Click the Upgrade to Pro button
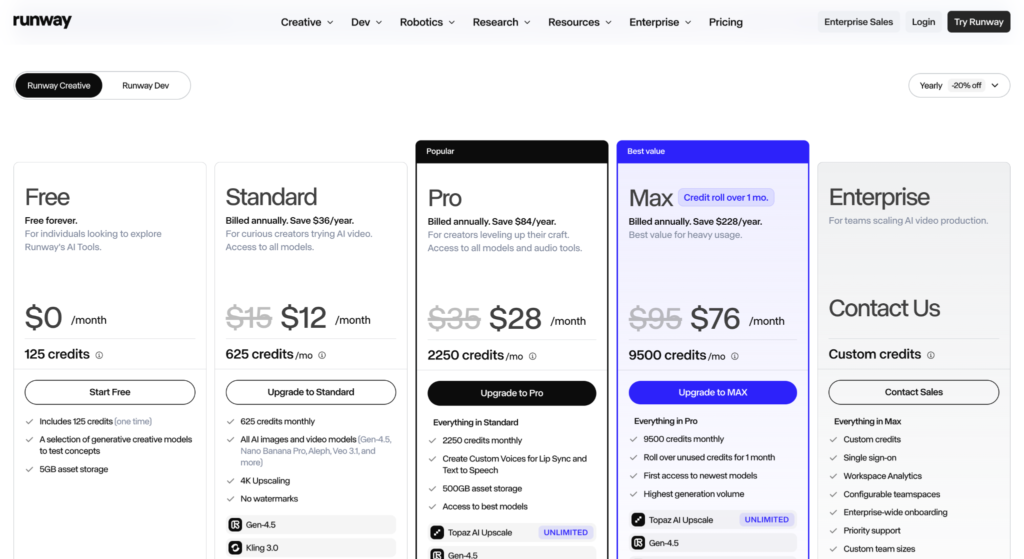The width and height of the screenshot is (1024, 559). click(511, 393)
